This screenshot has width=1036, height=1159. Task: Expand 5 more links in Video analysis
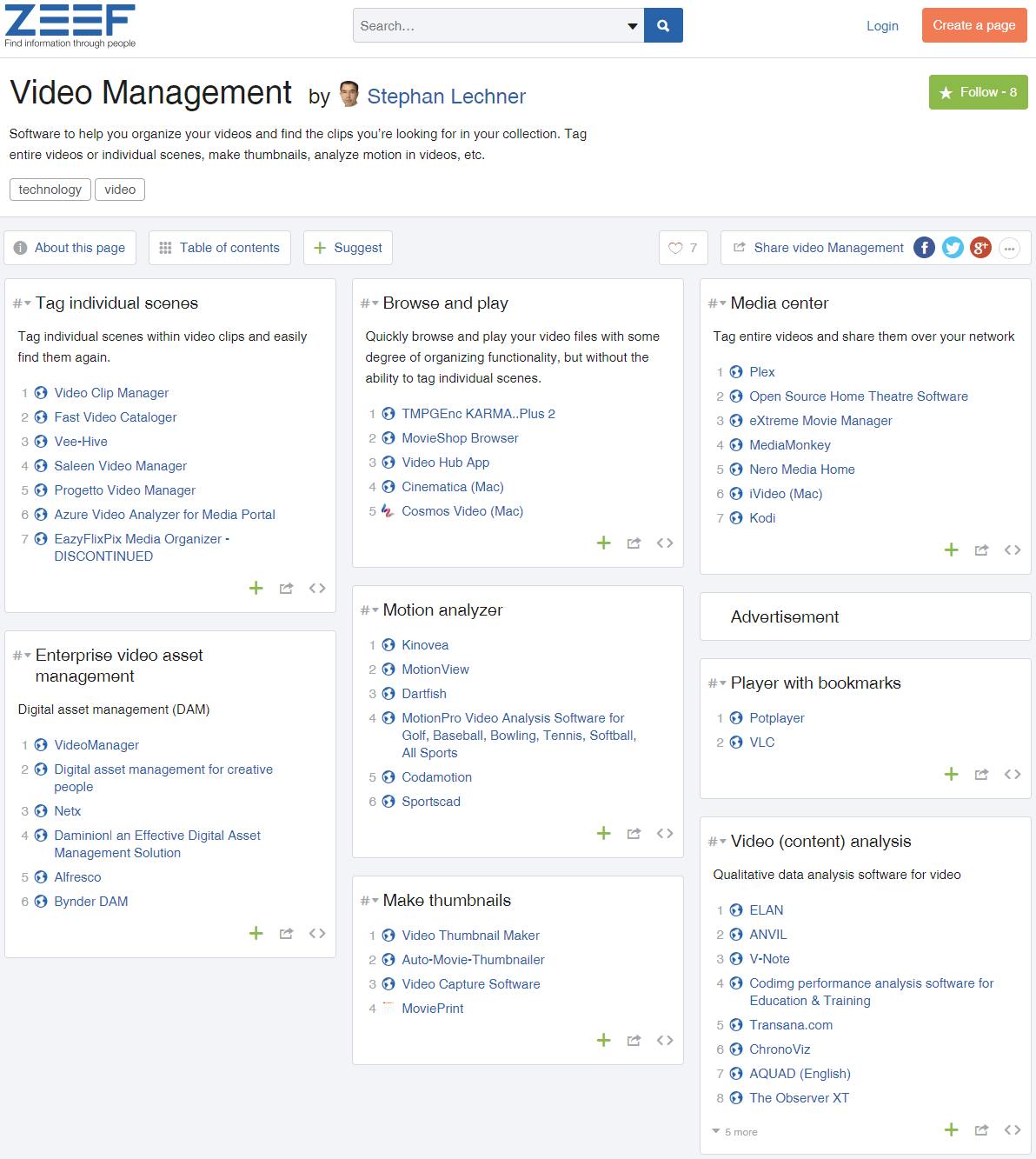(x=734, y=1132)
